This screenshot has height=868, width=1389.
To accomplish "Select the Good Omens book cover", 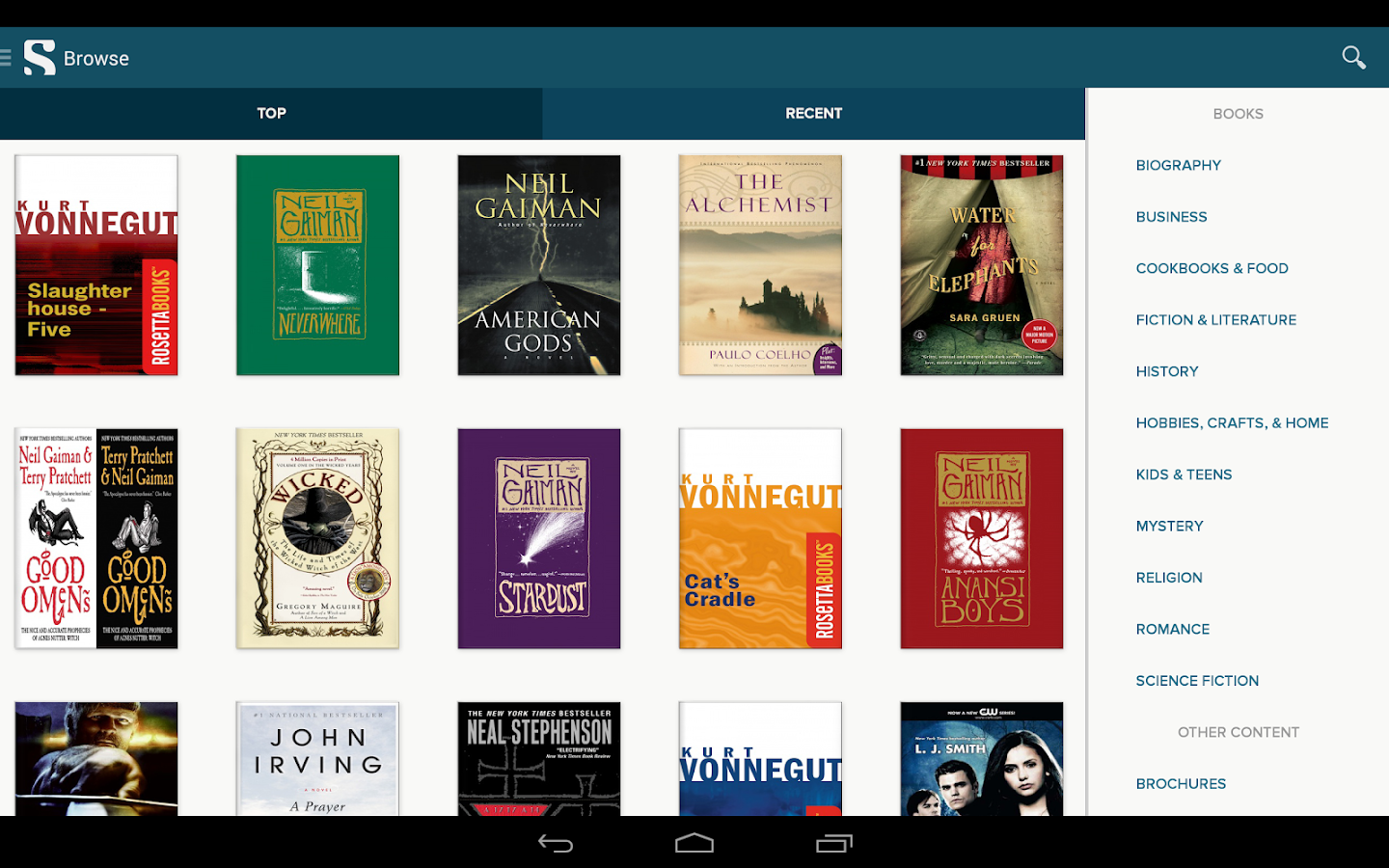I will pos(96,538).
